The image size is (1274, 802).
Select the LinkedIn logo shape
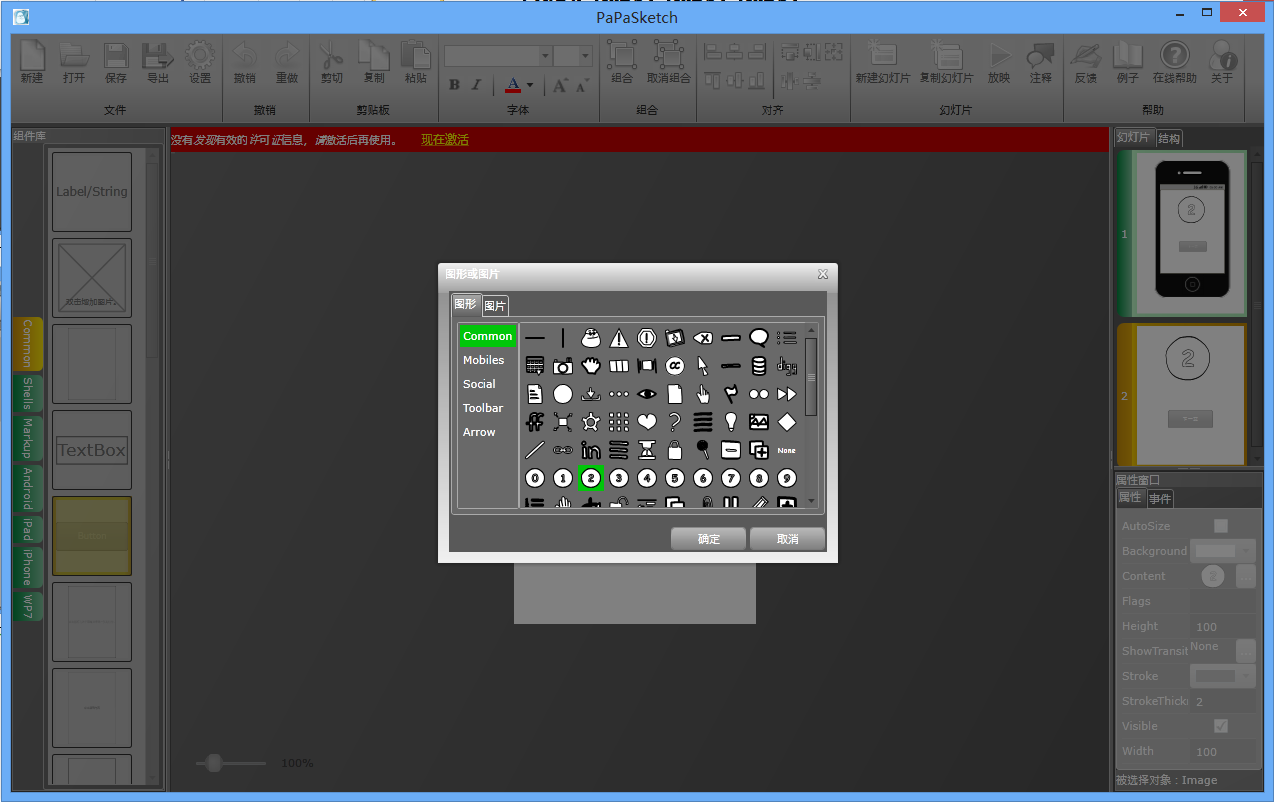click(x=591, y=450)
